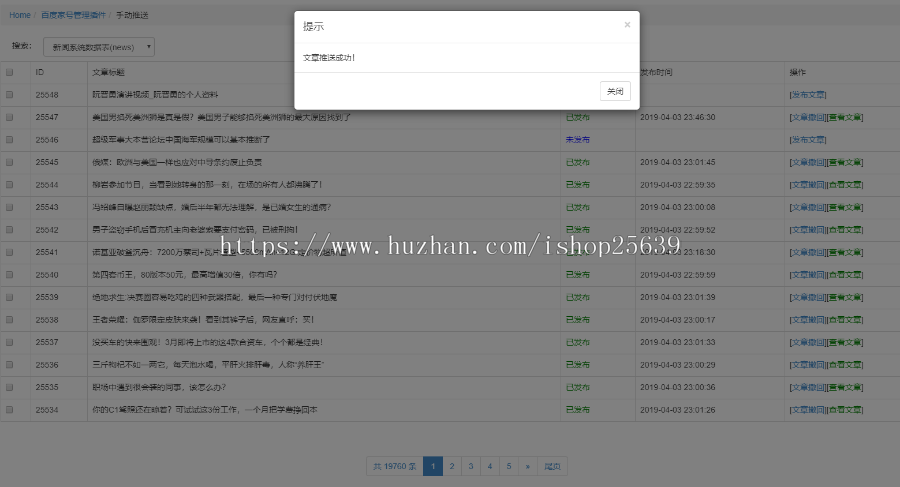
Task: Click the ID cell 25540
Action: (47, 275)
